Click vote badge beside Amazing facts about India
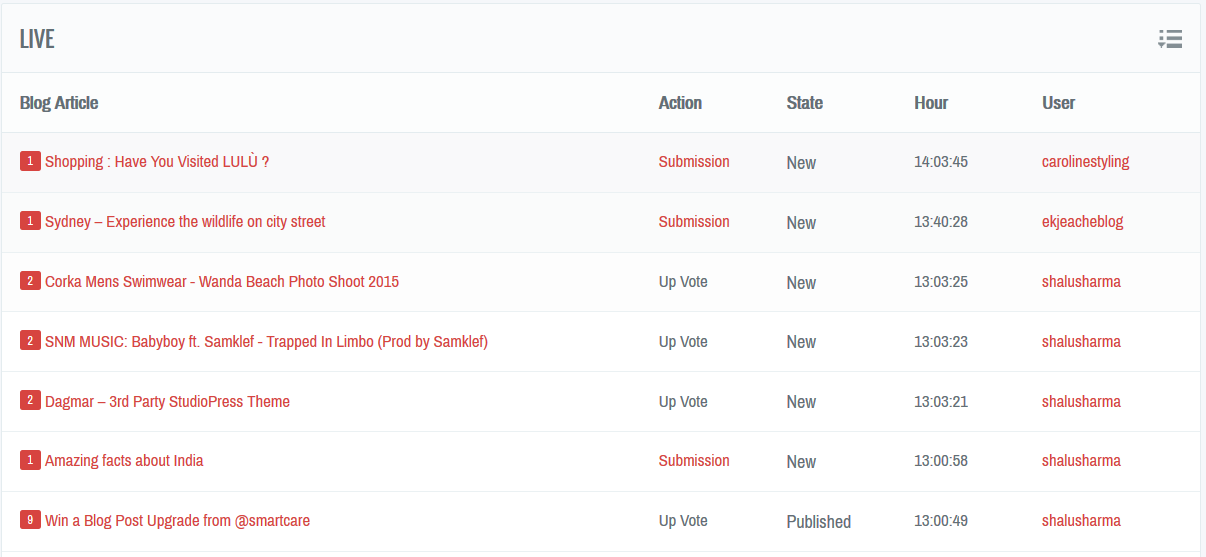This screenshot has width=1206, height=557. click(30, 460)
